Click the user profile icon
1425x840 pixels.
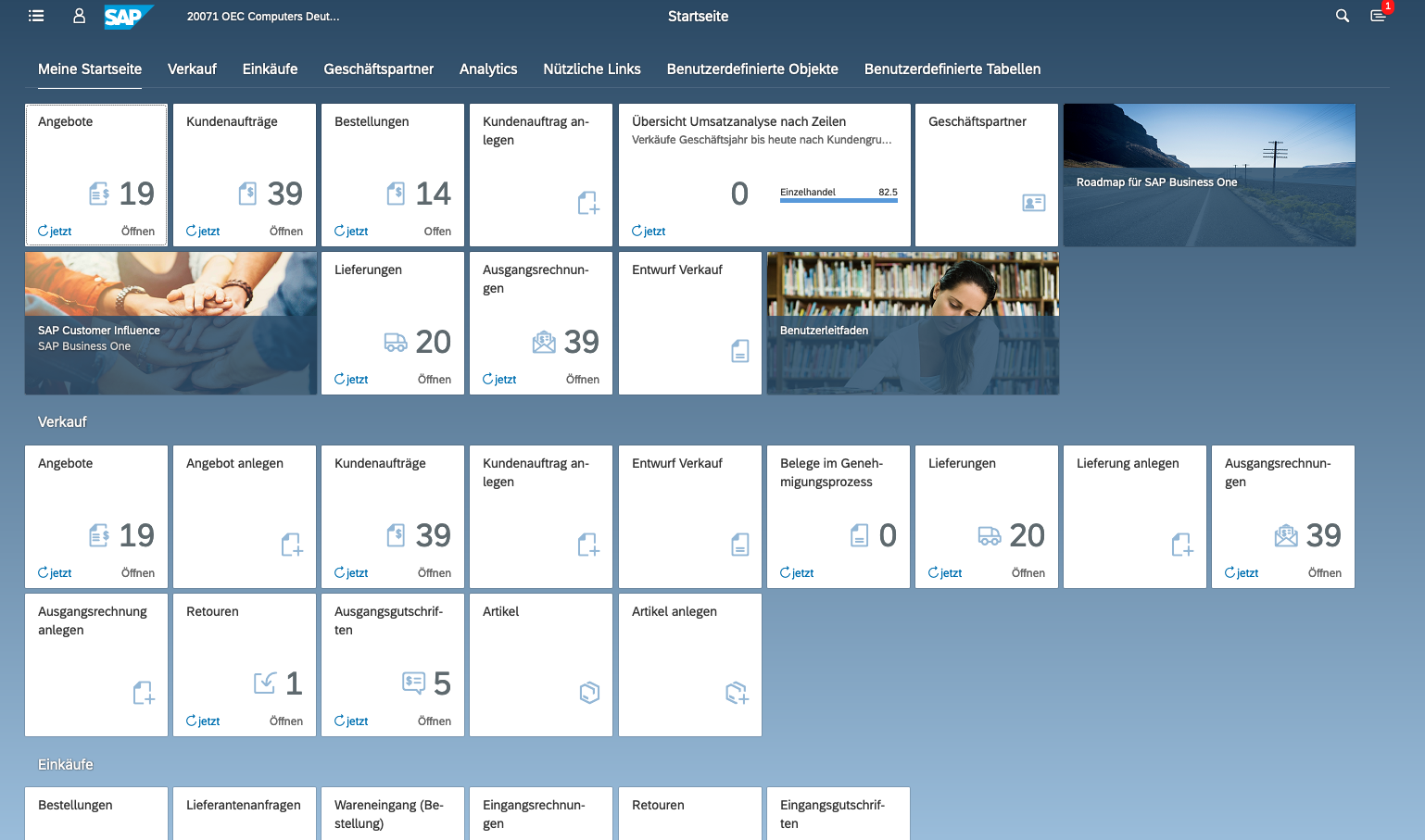[x=80, y=16]
